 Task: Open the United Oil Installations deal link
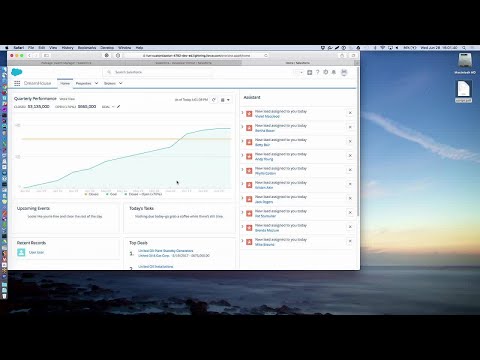click(x=156, y=267)
